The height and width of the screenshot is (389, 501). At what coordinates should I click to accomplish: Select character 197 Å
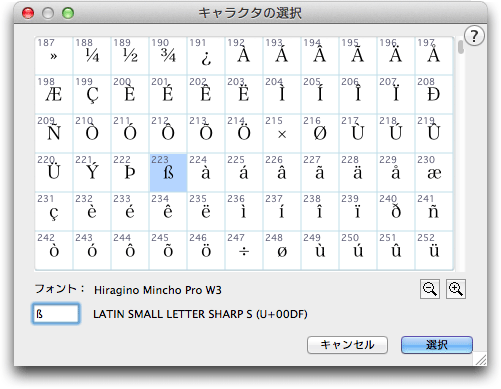point(434,56)
